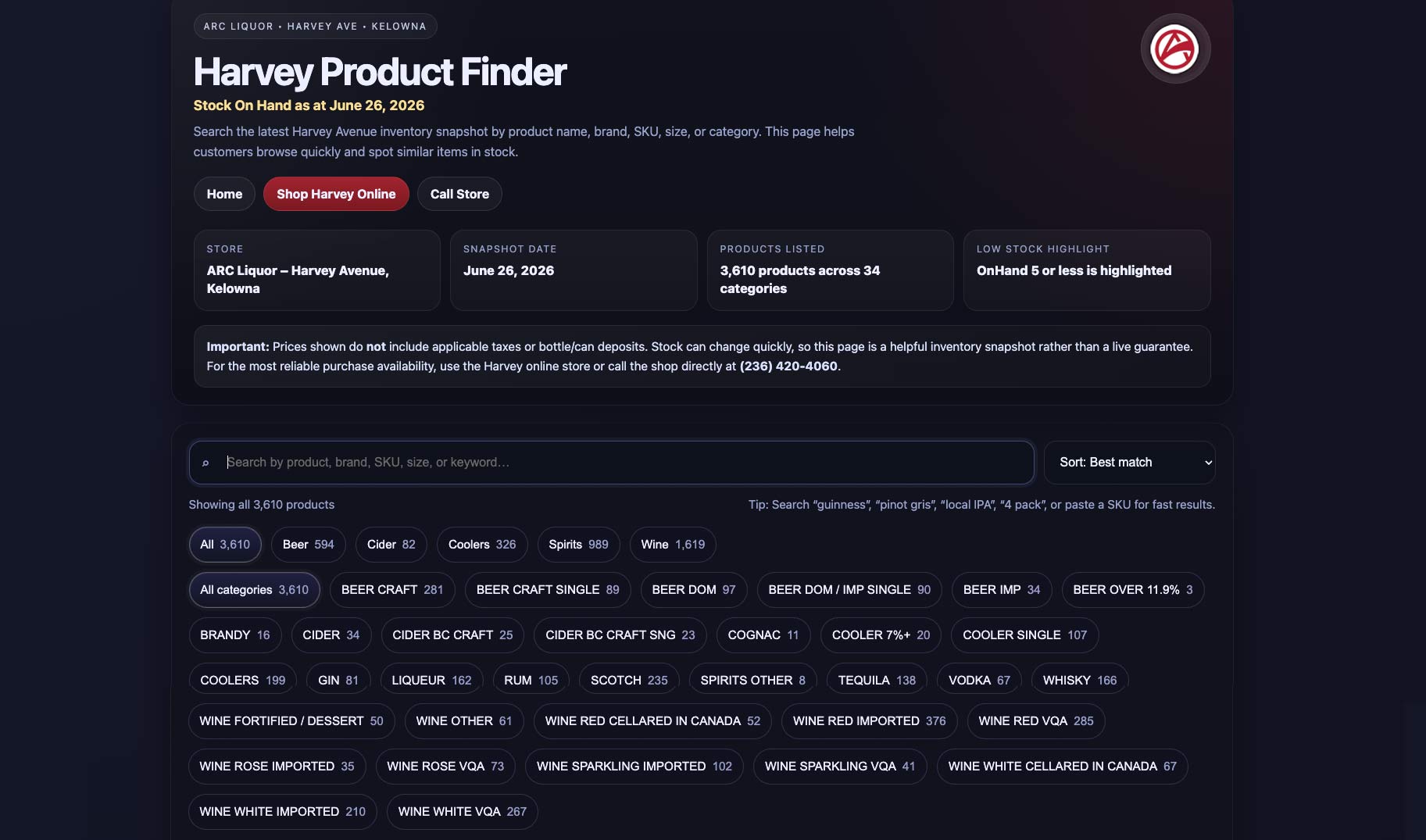Focus the product search field

click(612, 463)
